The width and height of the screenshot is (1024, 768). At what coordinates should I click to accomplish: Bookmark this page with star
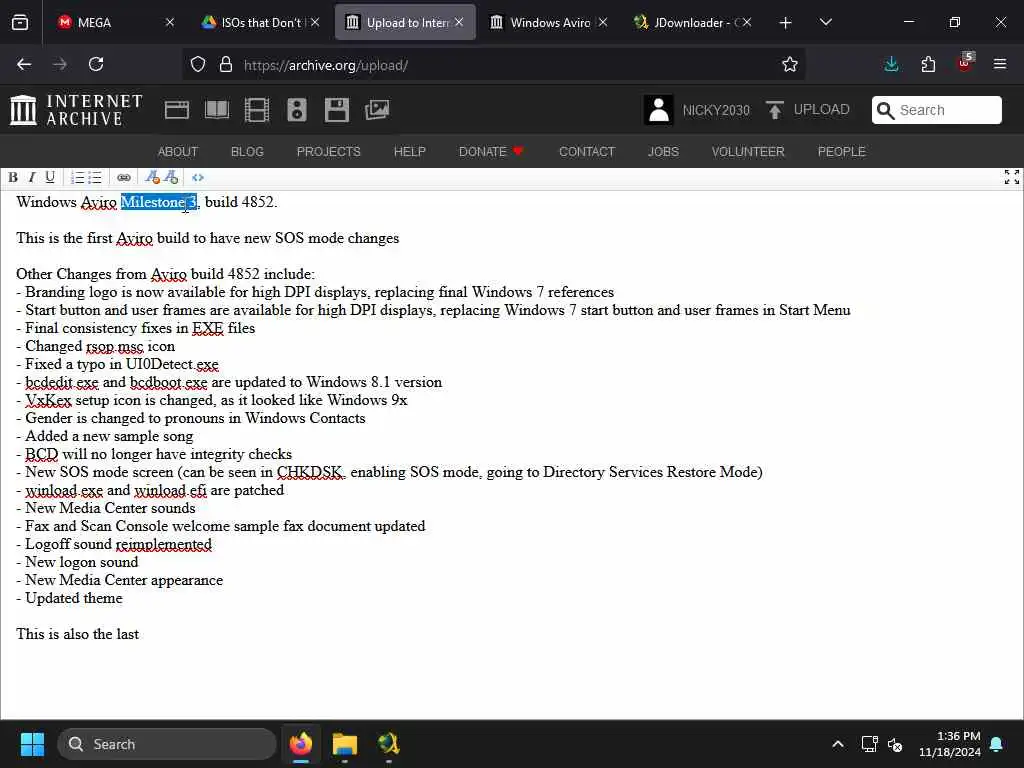[x=790, y=65]
